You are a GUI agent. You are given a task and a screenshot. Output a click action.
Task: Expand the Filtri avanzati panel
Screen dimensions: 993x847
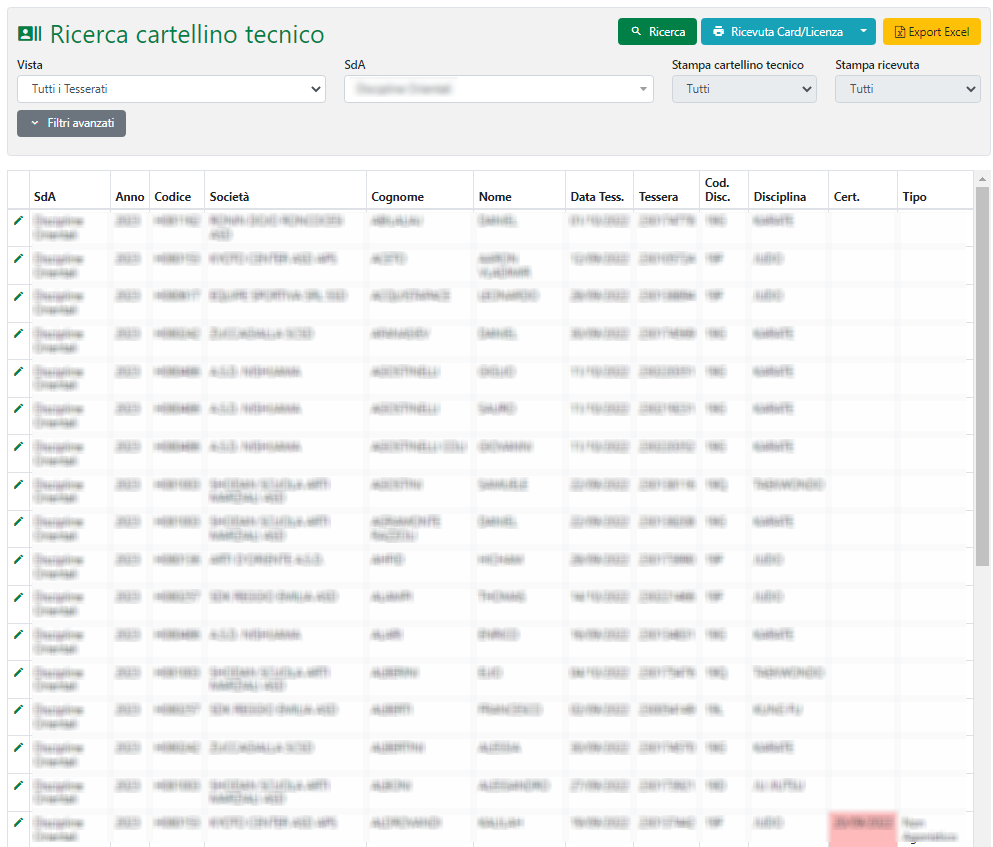point(72,124)
